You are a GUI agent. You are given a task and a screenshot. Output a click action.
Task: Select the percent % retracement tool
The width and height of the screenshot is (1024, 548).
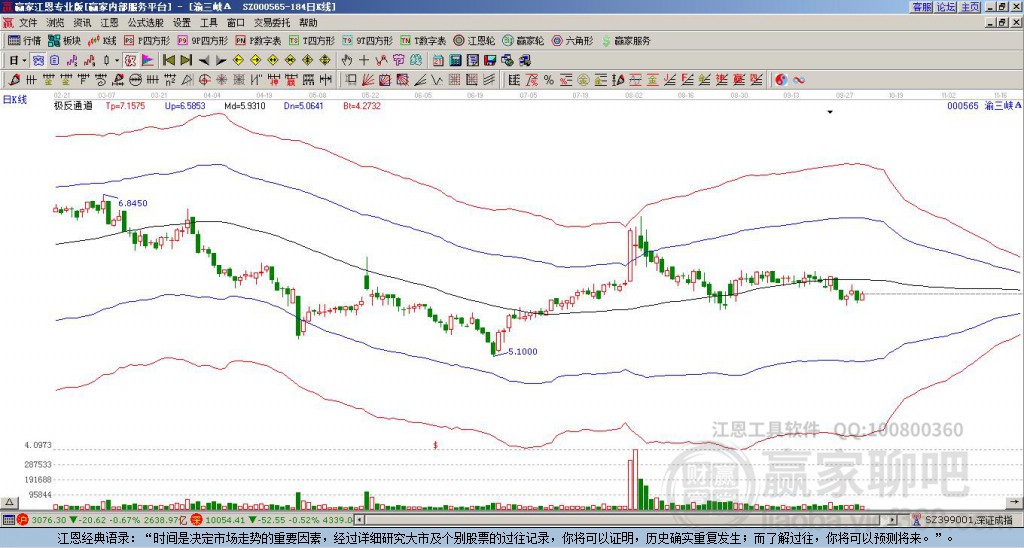(549, 80)
